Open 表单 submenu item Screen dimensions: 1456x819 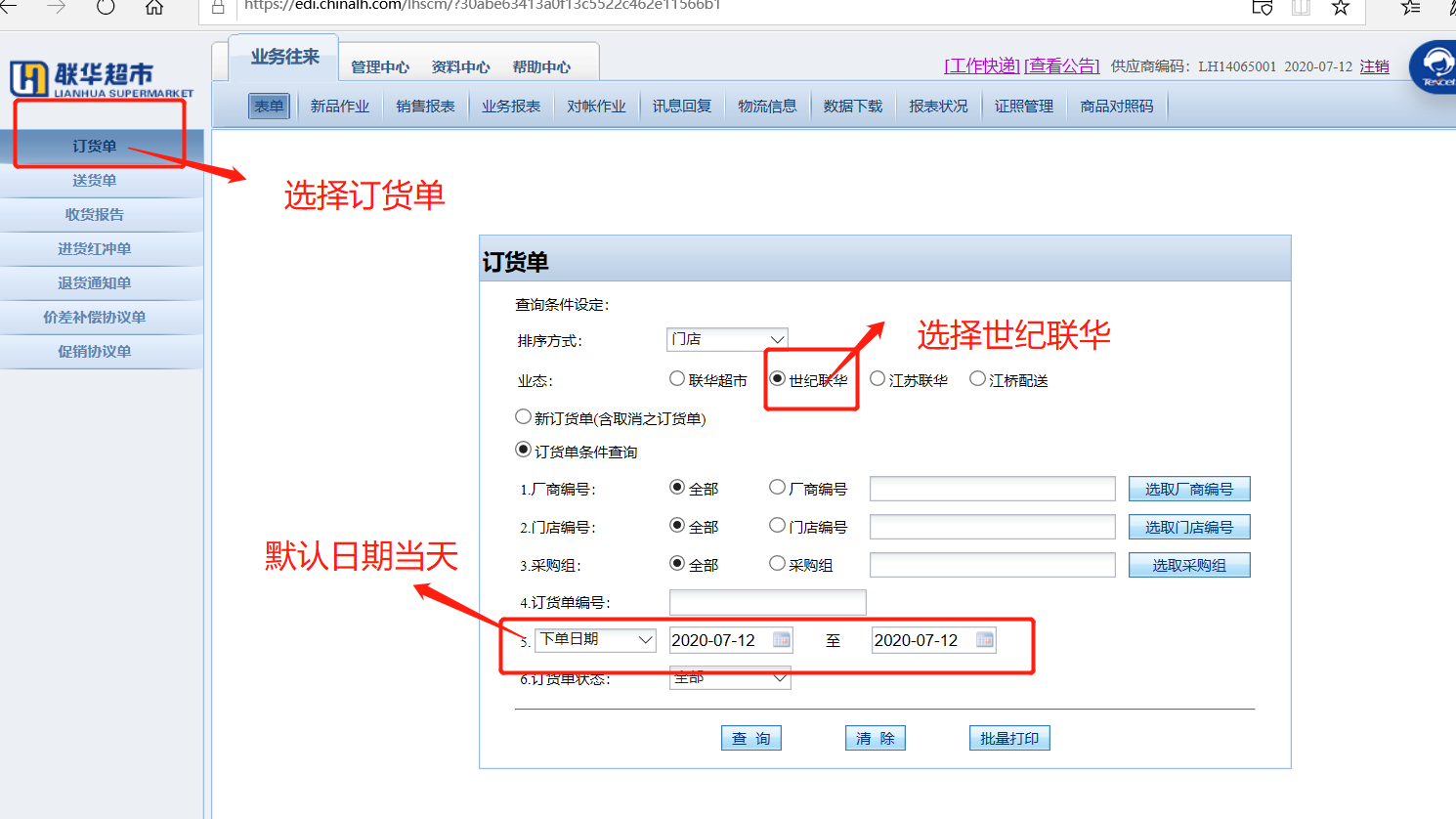click(x=269, y=106)
